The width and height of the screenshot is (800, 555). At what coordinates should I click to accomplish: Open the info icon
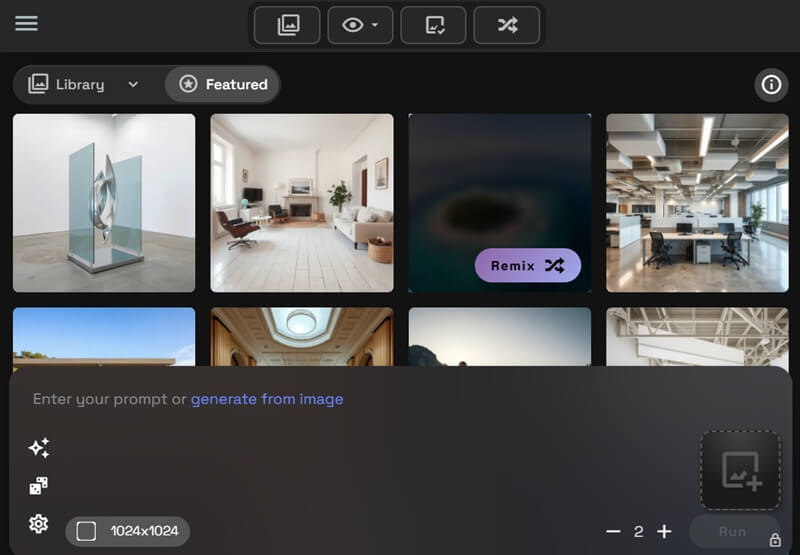tap(771, 85)
